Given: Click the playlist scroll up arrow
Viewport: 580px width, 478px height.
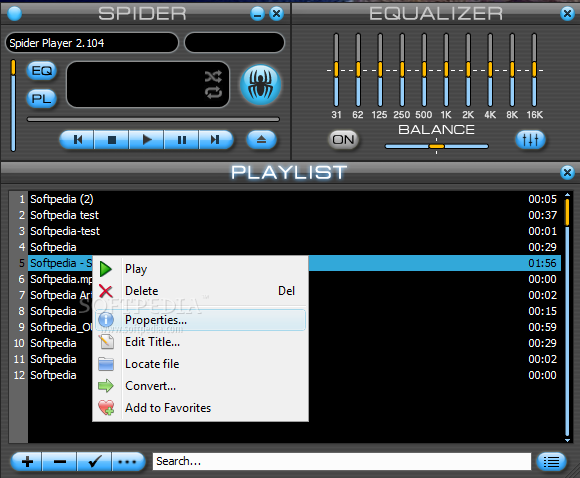Looking at the screenshot, I should [567, 194].
